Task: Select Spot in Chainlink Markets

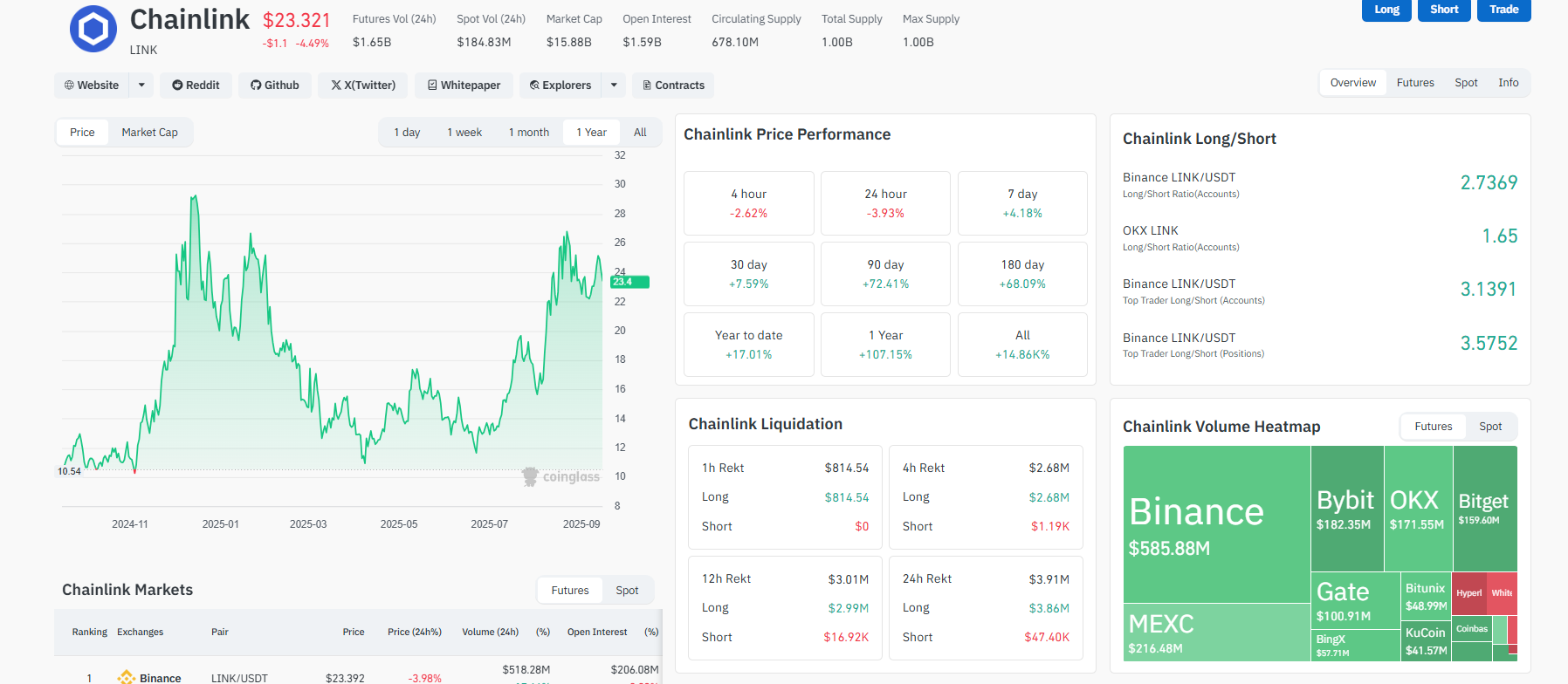Action: (x=627, y=591)
